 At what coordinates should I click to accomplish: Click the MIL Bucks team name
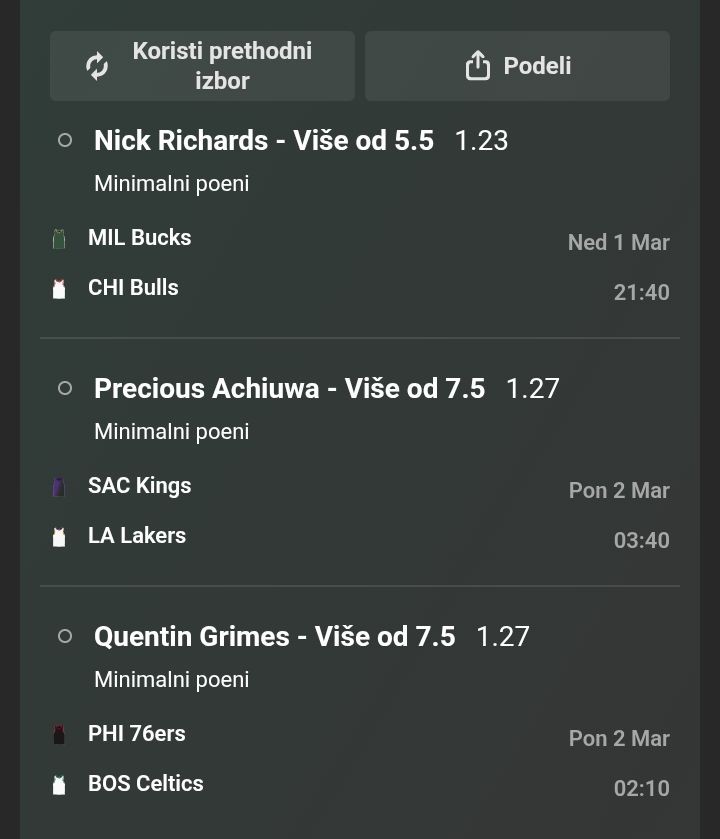139,238
